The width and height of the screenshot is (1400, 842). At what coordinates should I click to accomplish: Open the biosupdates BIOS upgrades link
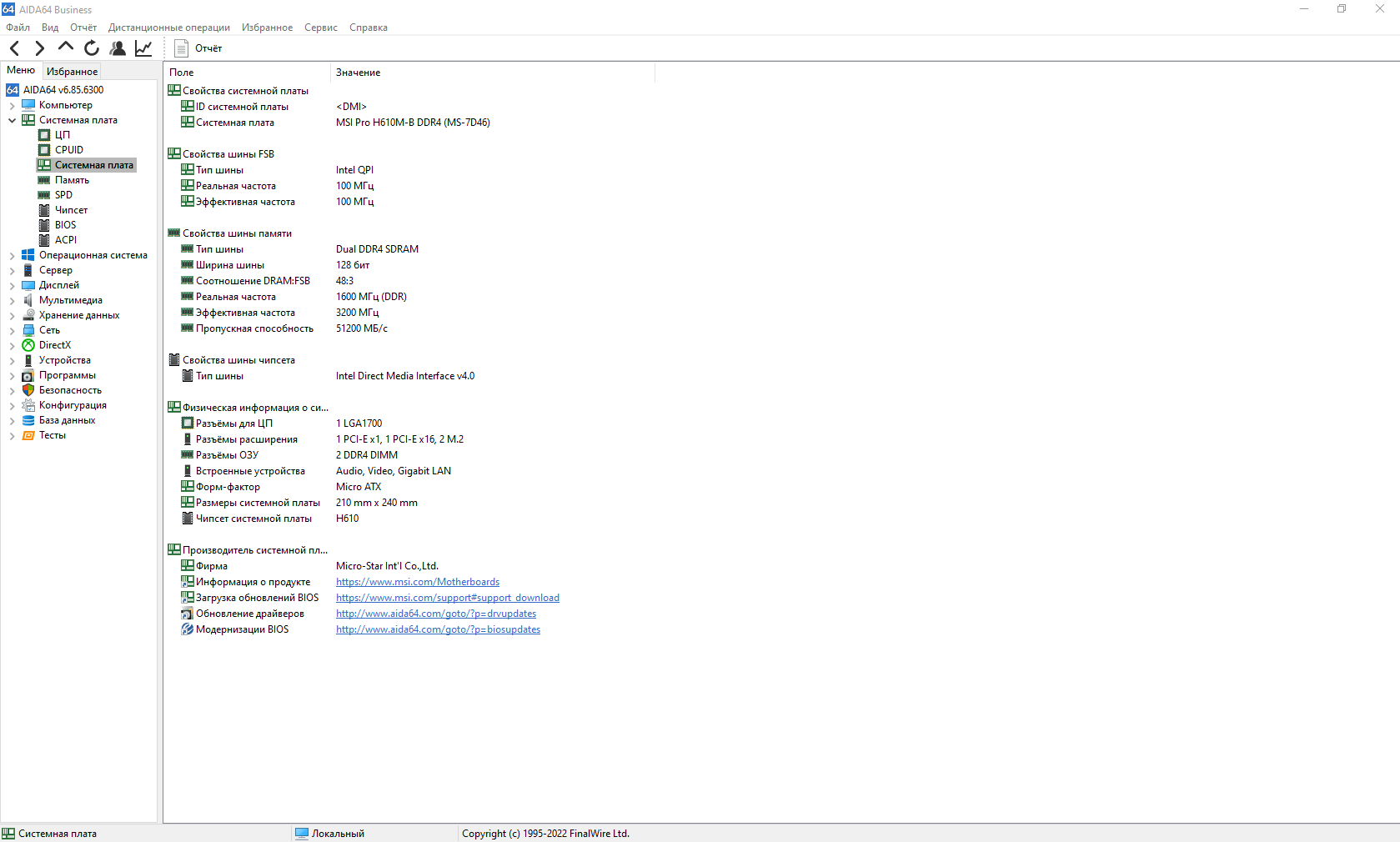point(438,629)
